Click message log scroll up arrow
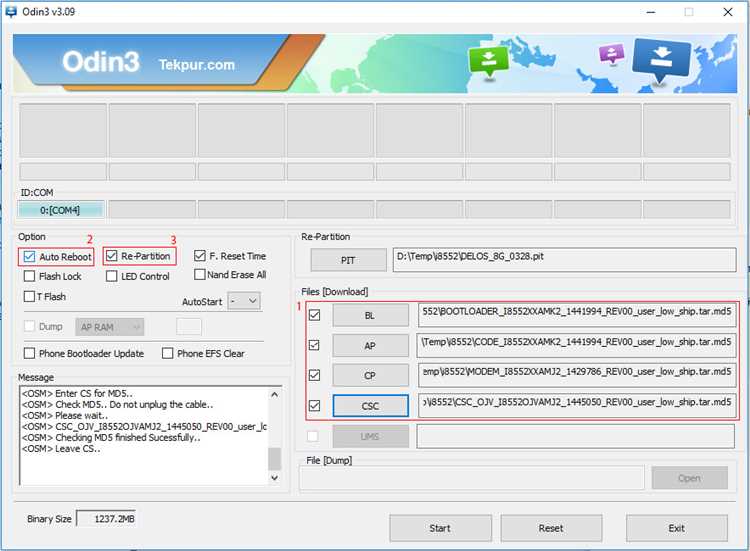Image resolution: width=750 pixels, height=551 pixels. click(275, 395)
